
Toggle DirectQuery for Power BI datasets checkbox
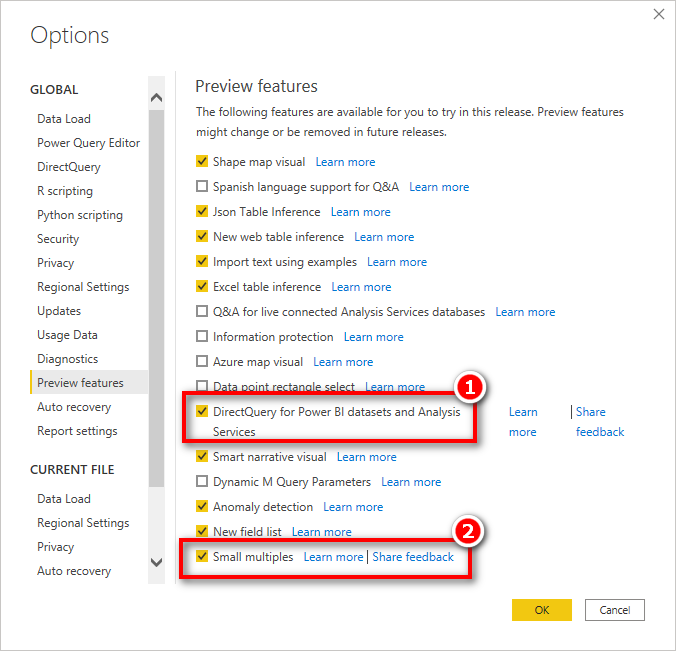pyautogui.click(x=202, y=411)
